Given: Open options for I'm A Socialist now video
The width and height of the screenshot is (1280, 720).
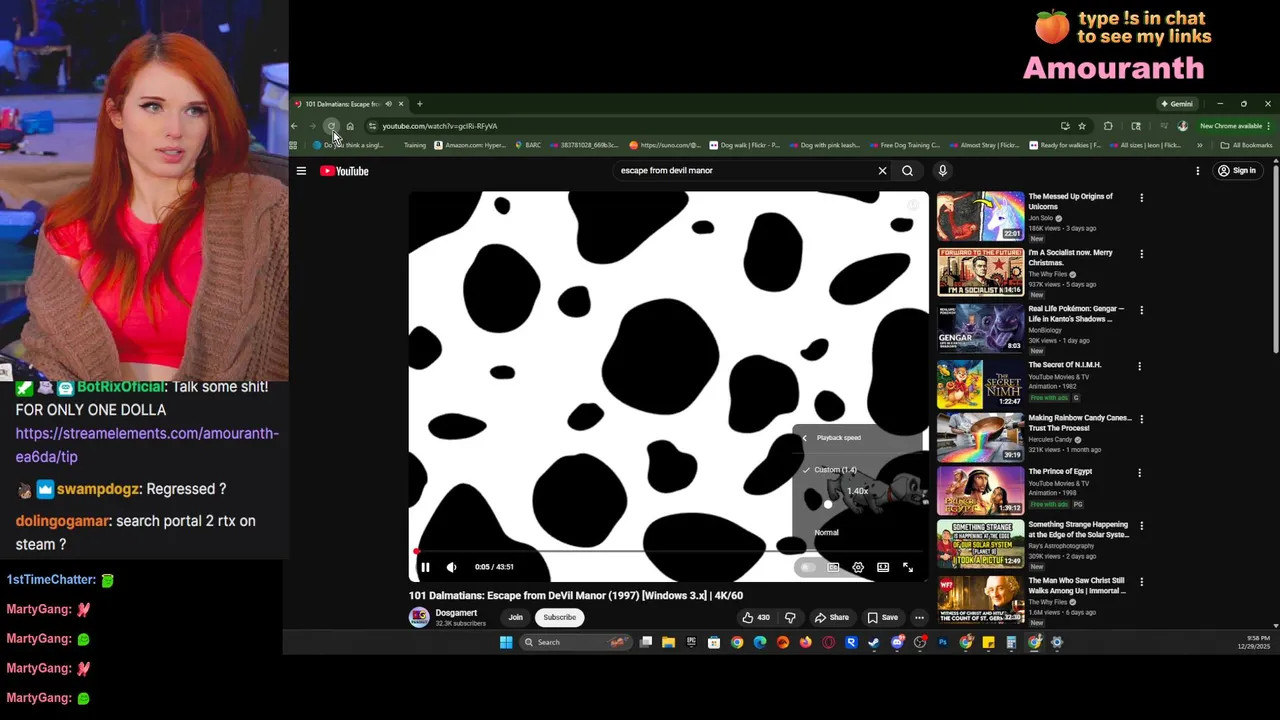Looking at the screenshot, I should pyautogui.click(x=1141, y=254).
